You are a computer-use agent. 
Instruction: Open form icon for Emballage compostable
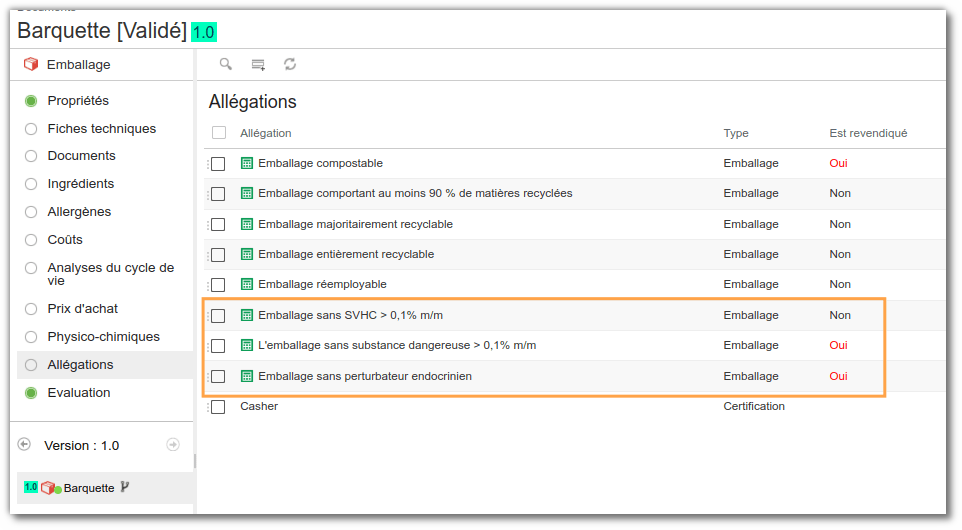click(247, 163)
